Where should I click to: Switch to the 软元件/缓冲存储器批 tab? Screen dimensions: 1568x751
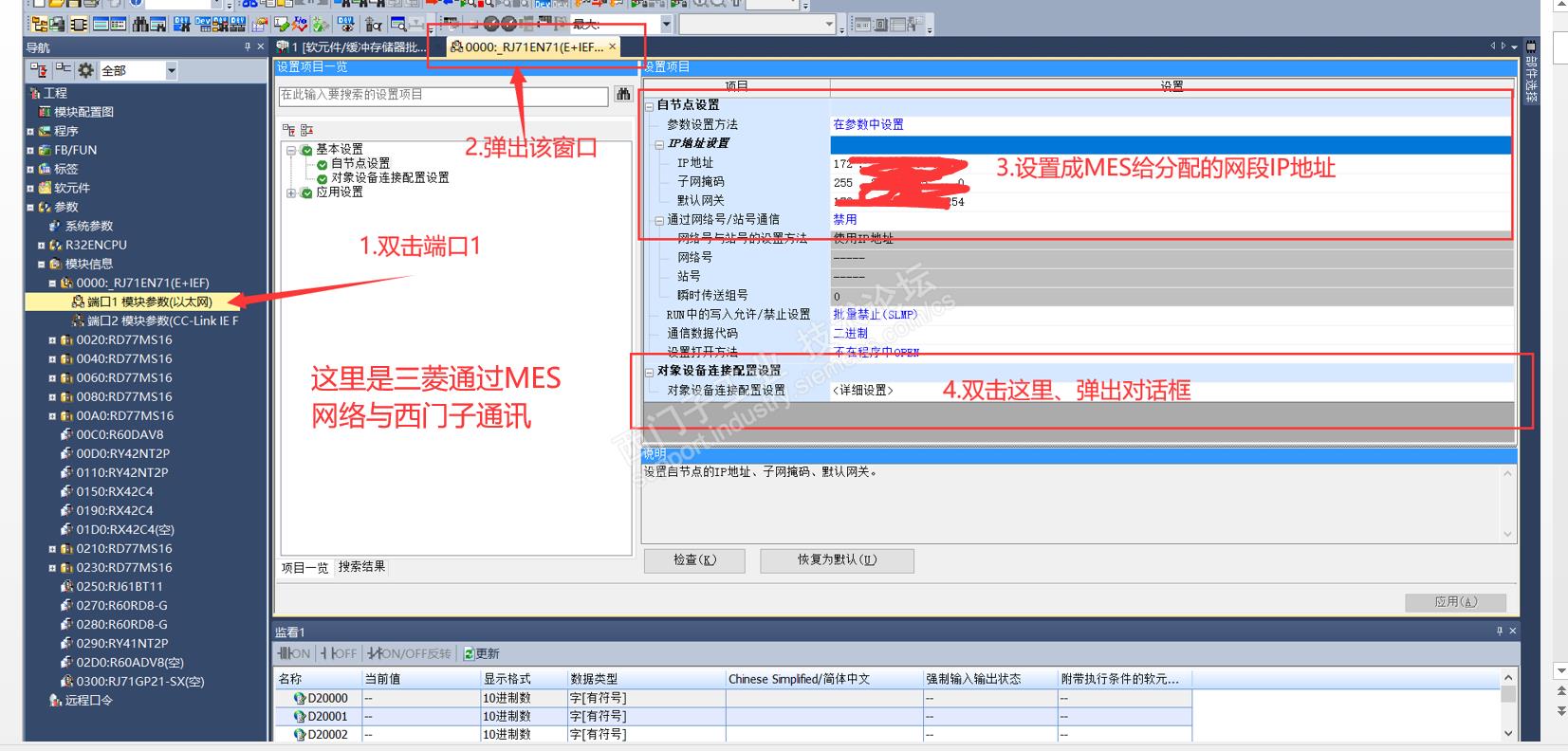352,46
